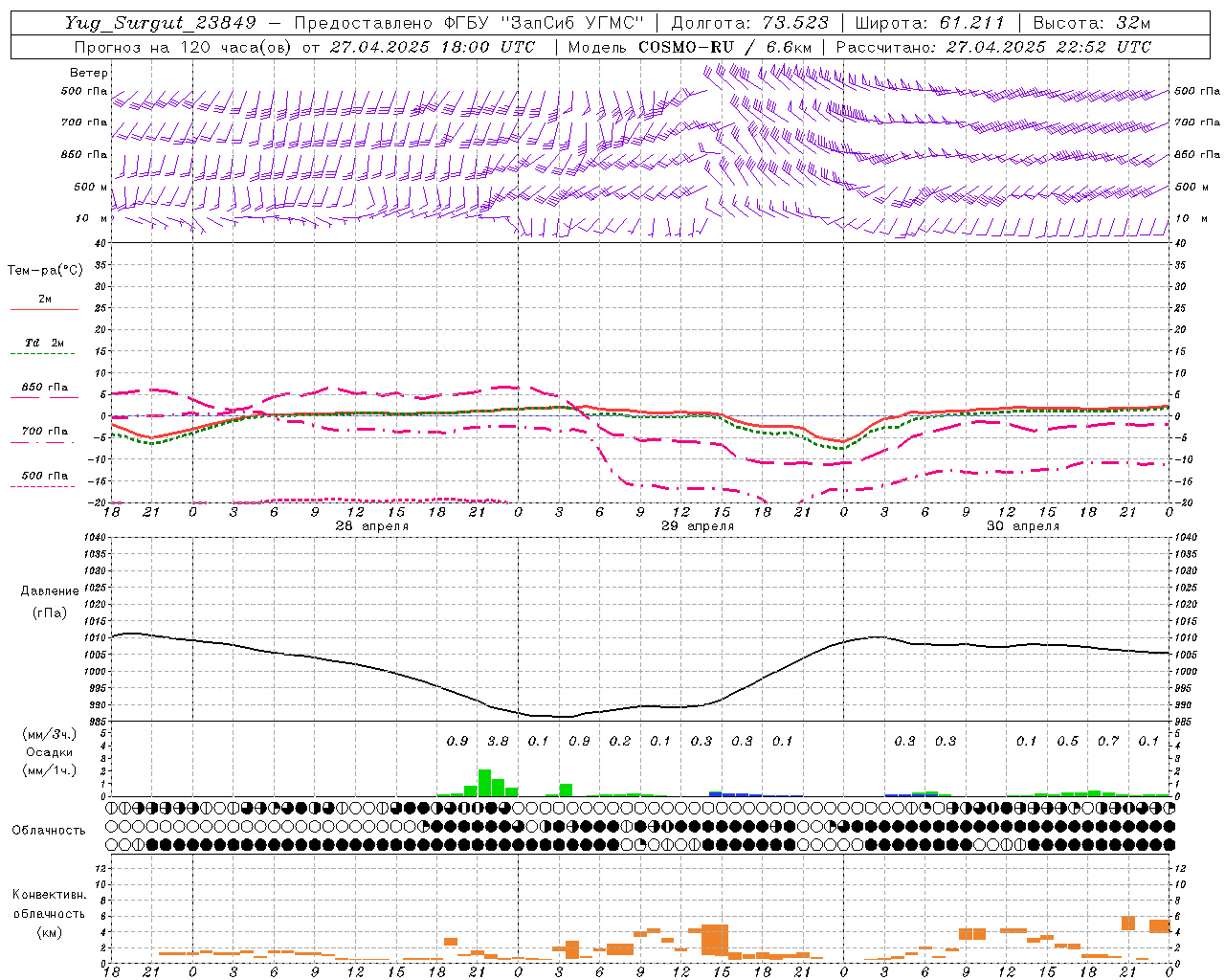Click the 30 апреля date label
Image resolution: width=1225 pixels, height=980 pixels.
point(1023,526)
